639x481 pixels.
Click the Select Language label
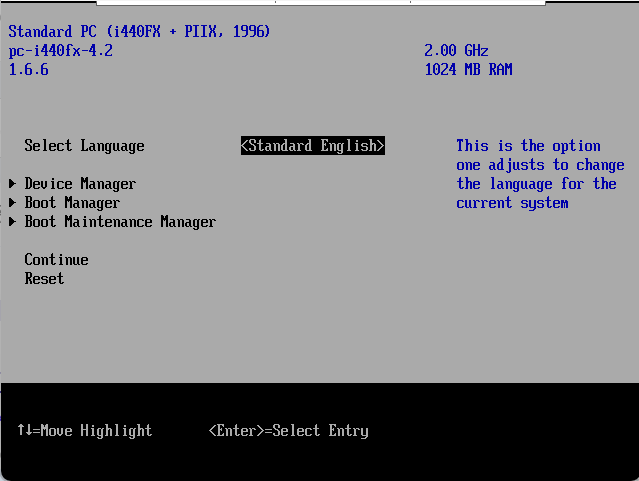click(x=84, y=146)
